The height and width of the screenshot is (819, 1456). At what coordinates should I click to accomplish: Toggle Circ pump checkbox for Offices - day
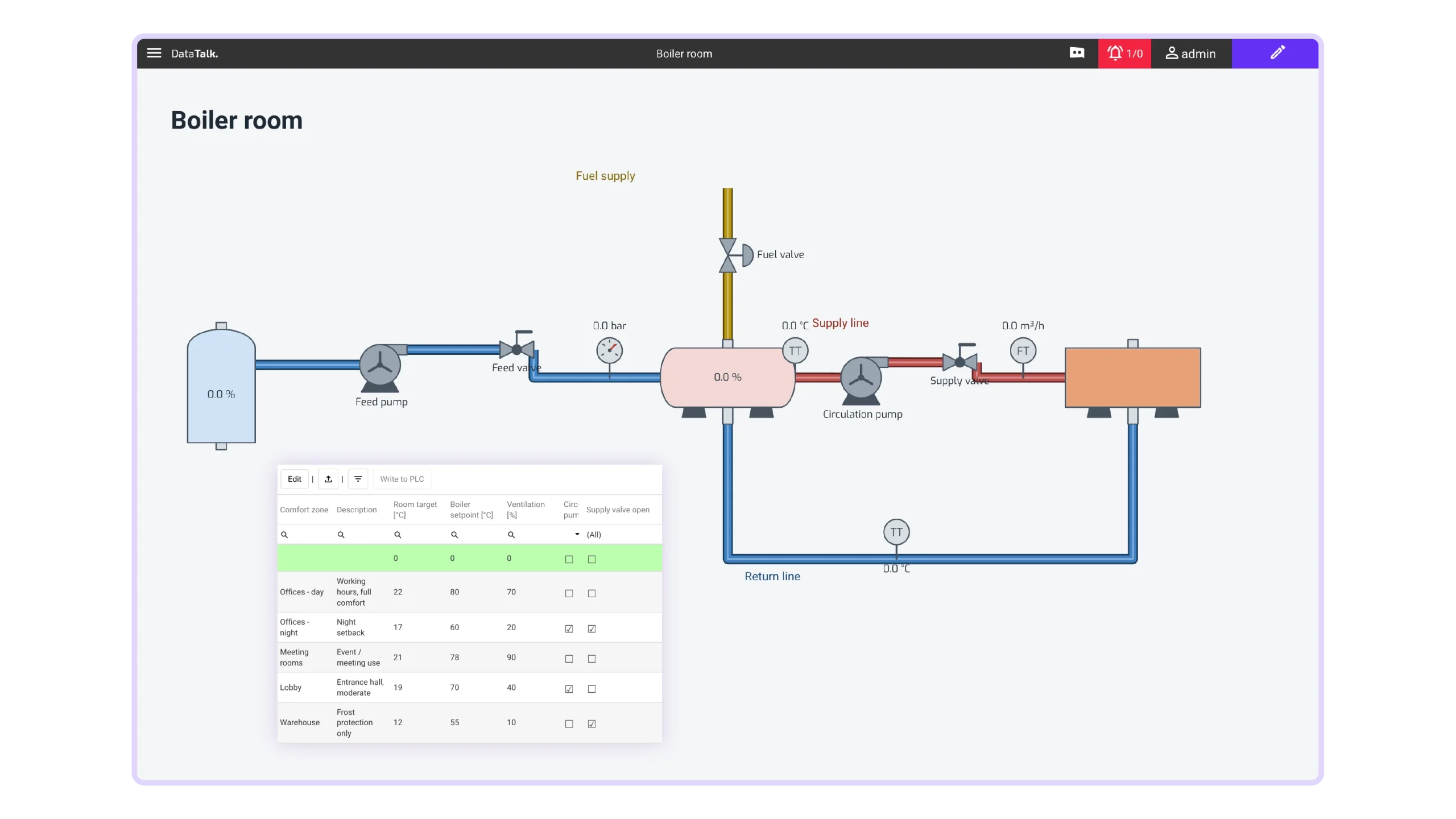pos(569,593)
